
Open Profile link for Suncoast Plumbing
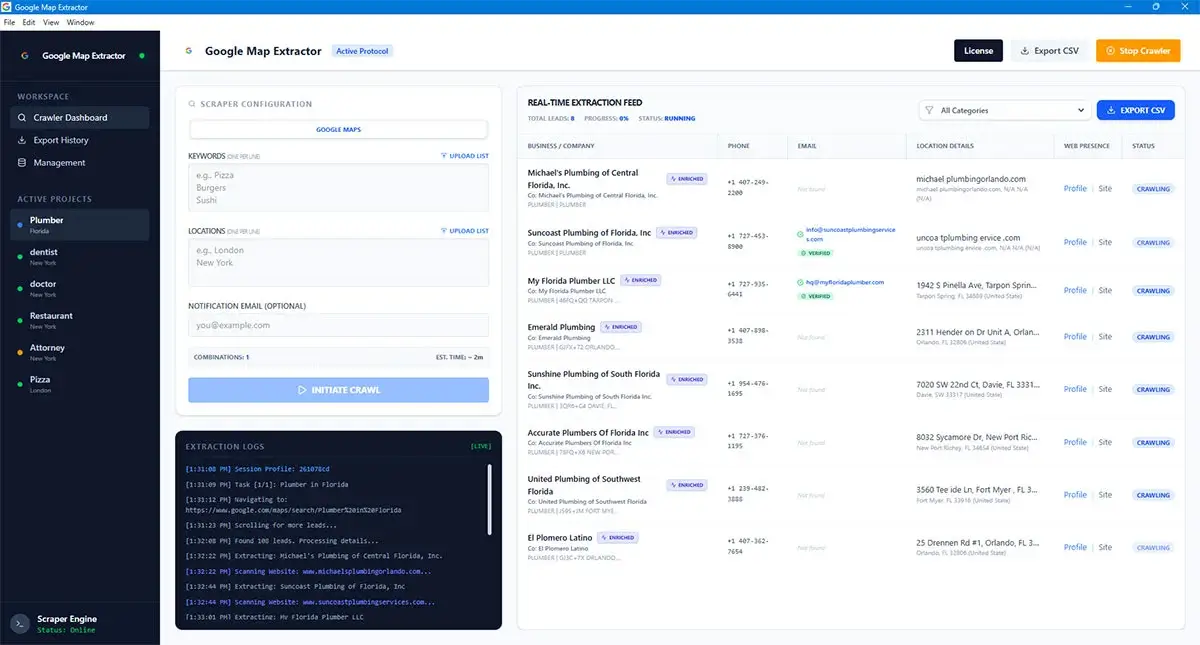(1075, 242)
